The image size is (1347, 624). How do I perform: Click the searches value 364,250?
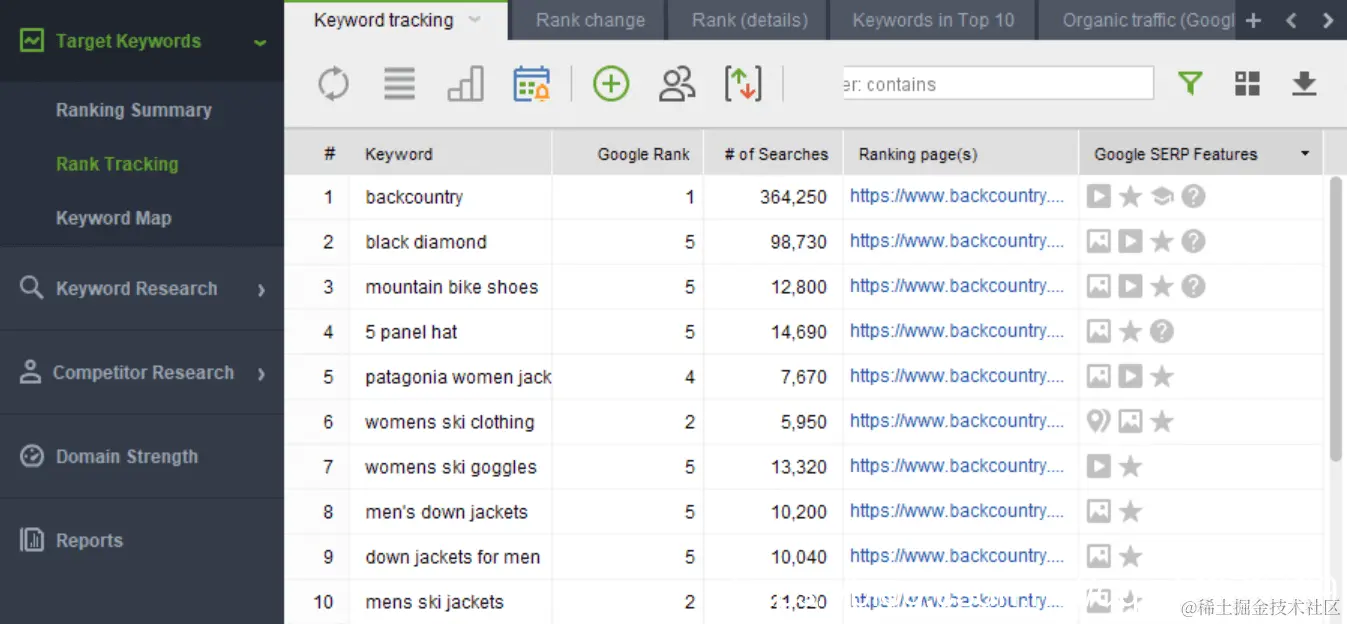coord(793,196)
